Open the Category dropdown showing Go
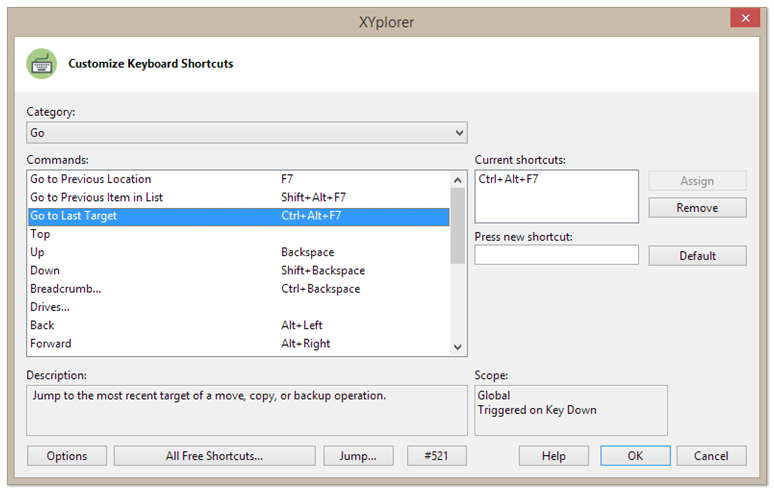The image size is (774, 492). point(246,133)
